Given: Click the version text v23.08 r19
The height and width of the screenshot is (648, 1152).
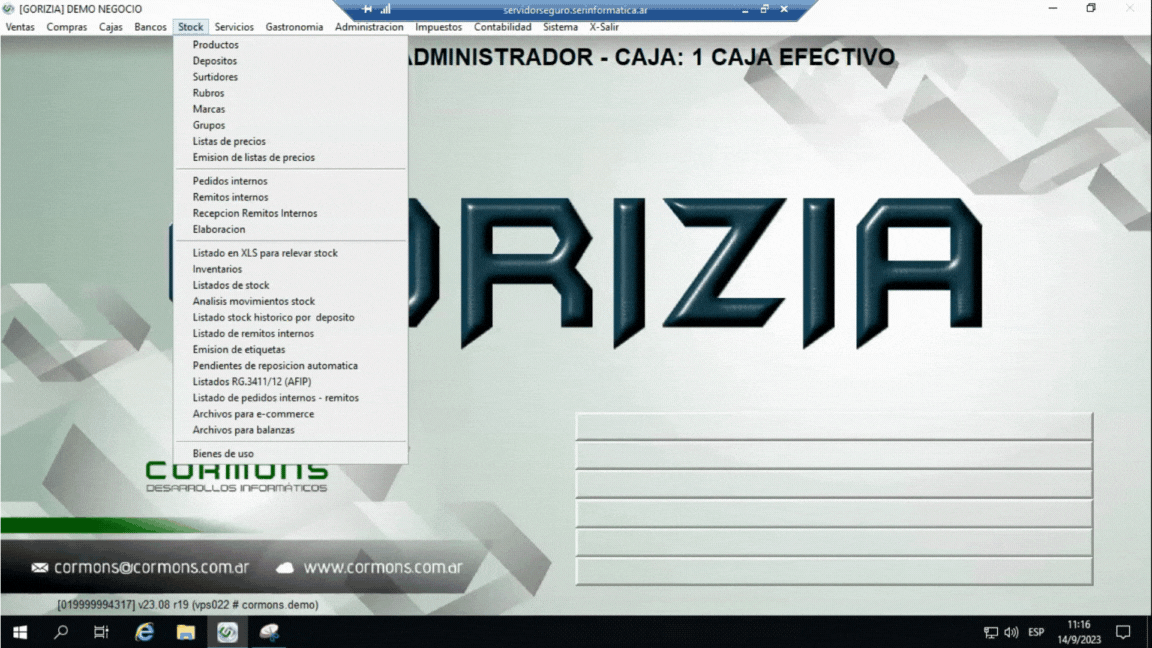Looking at the screenshot, I should pyautogui.click(x=164, y=605).
